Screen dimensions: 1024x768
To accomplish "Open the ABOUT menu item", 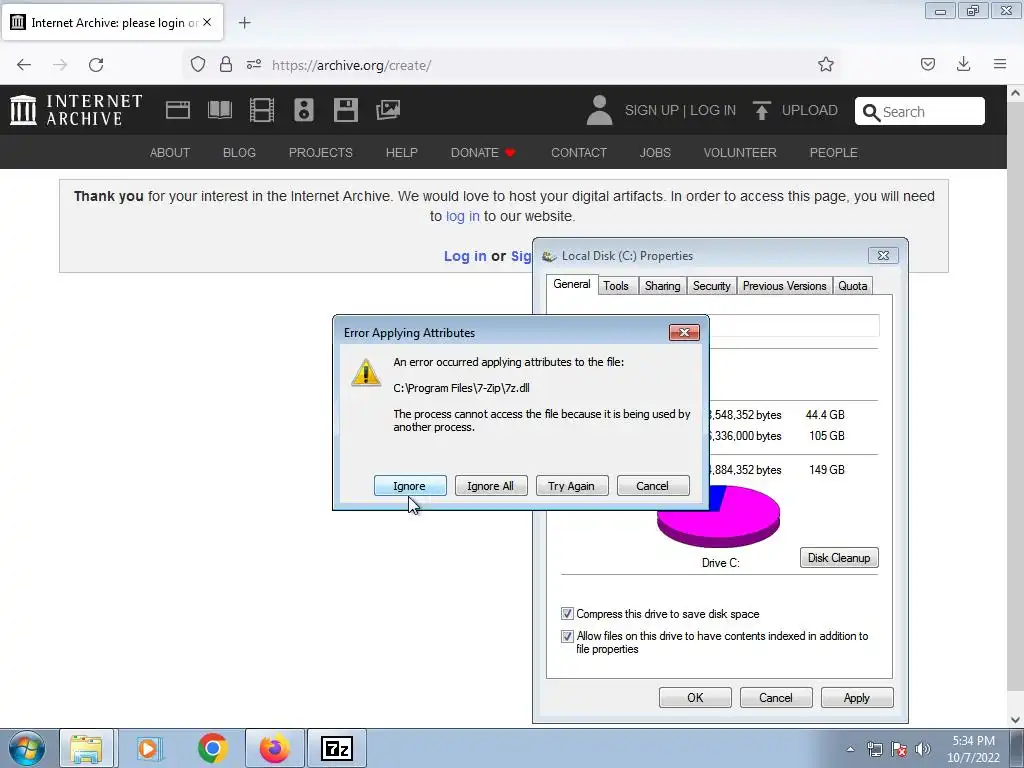I will (170, 153).
